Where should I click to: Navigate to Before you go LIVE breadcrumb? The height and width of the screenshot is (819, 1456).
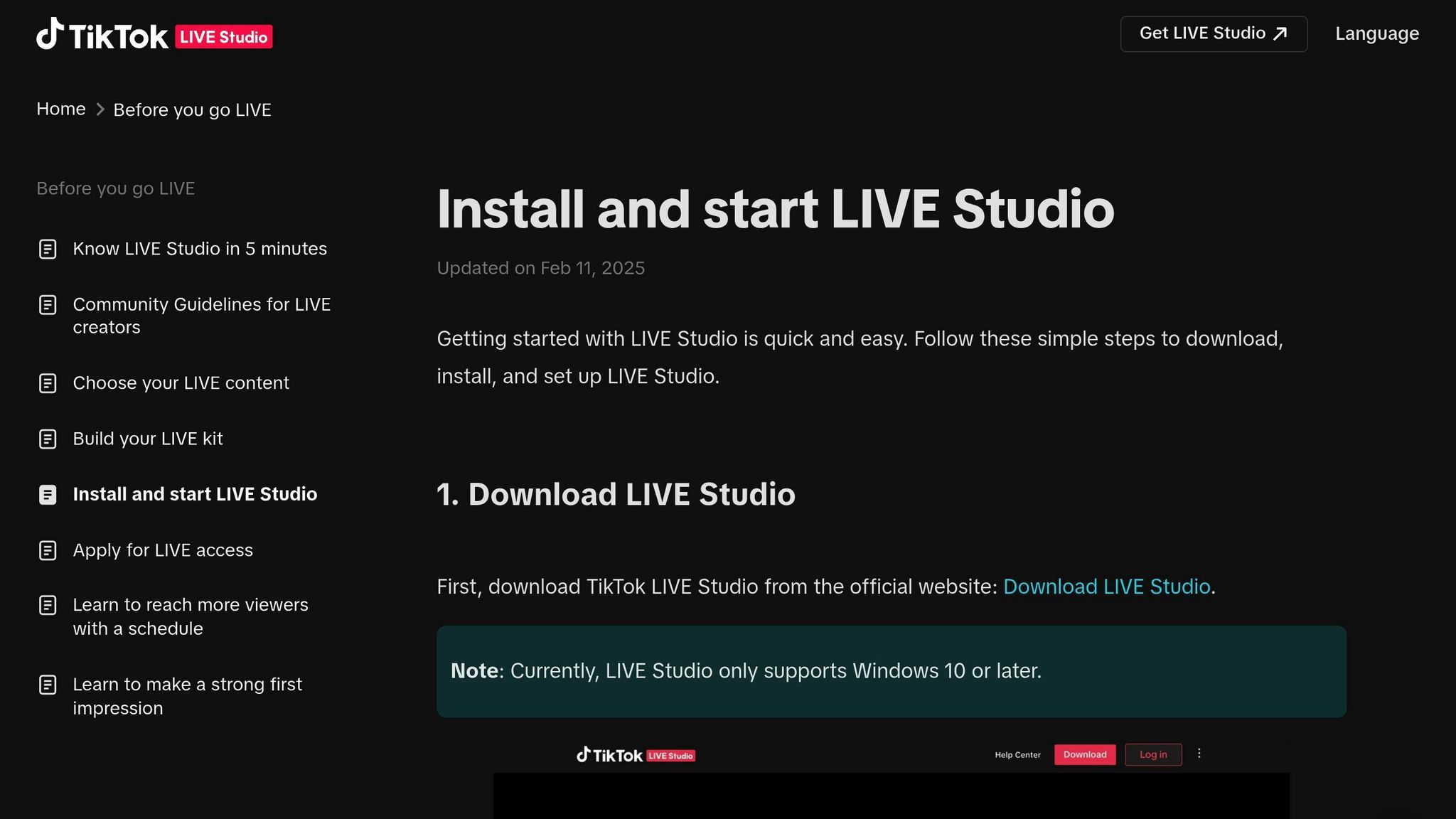[191, 109]
